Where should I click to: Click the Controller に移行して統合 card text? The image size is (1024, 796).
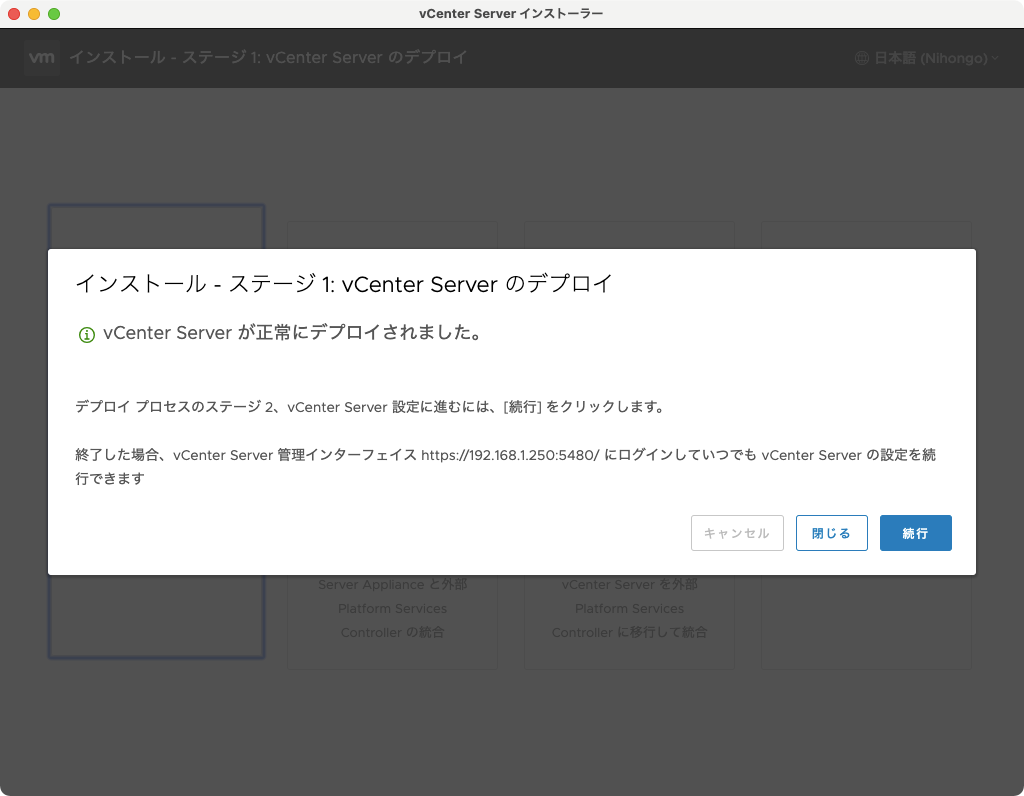click(x=629, y=632)
